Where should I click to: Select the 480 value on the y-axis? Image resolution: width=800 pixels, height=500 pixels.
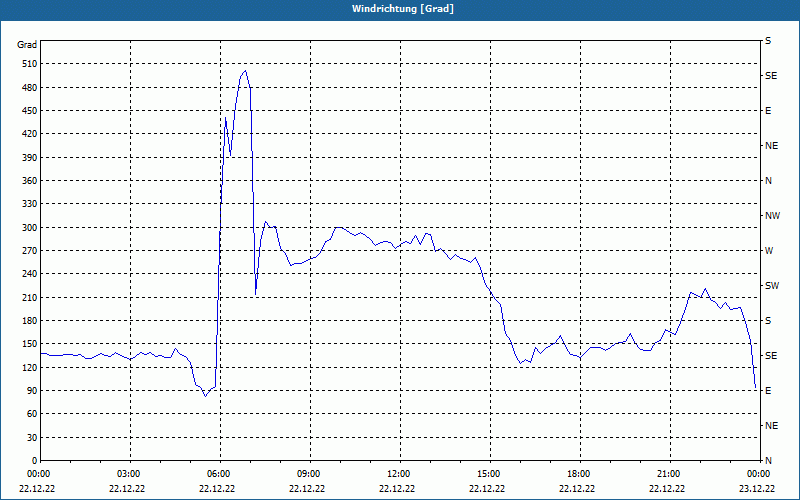pyautogui.click(x=31, y=88)
